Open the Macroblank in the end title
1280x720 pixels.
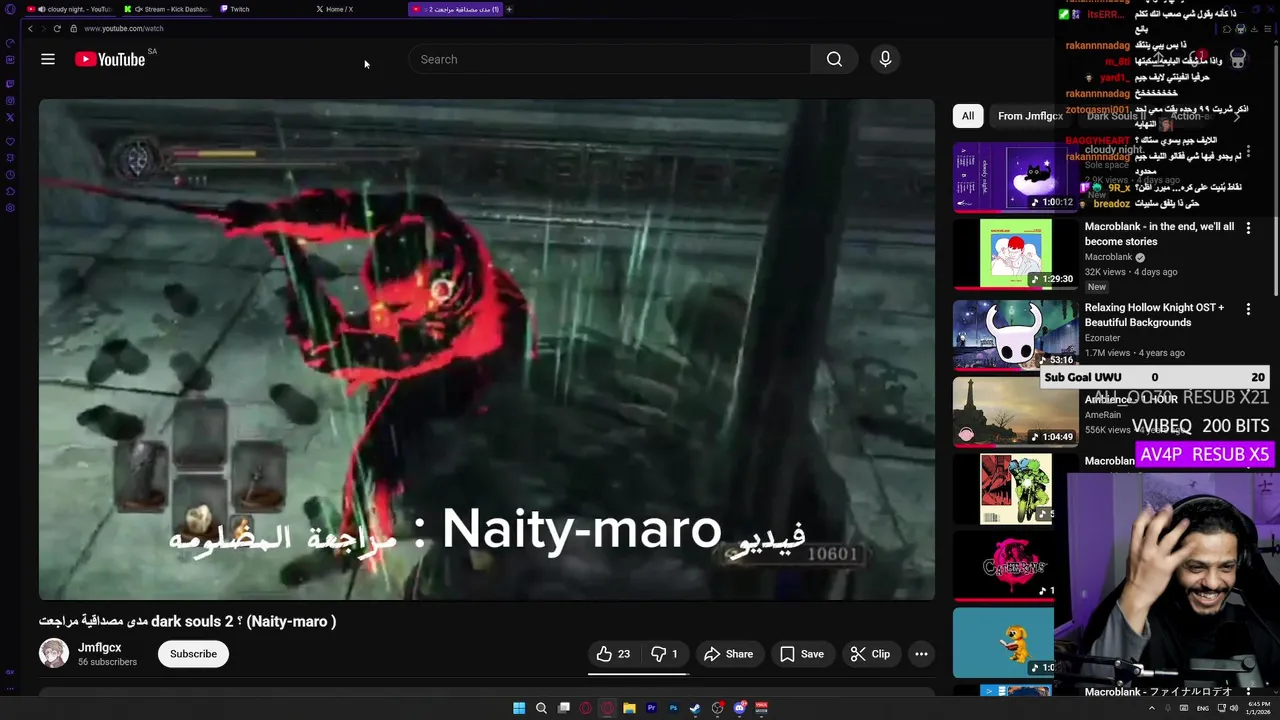click(x=1160, y=234)
